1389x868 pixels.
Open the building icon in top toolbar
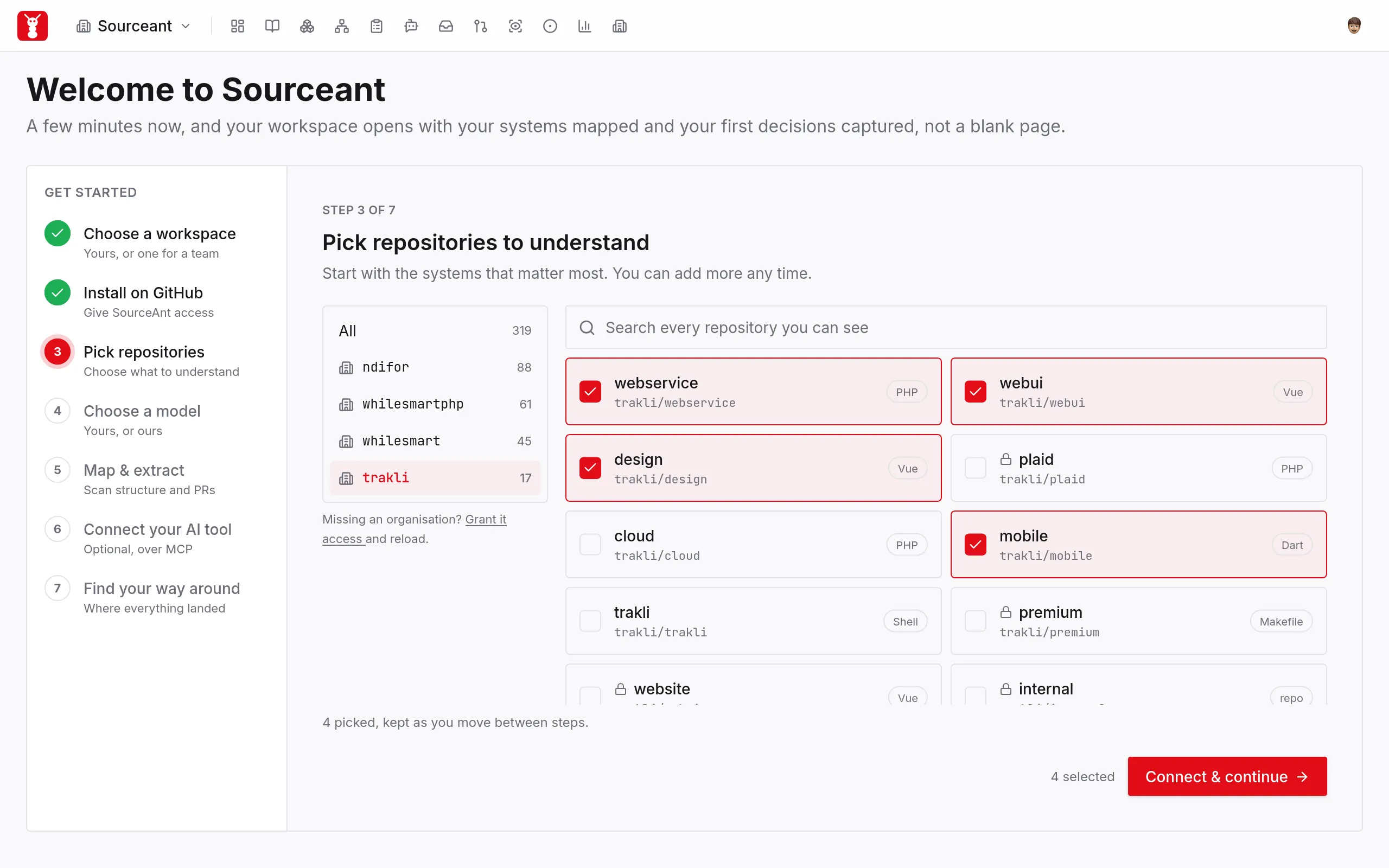(x=619, y=26)
